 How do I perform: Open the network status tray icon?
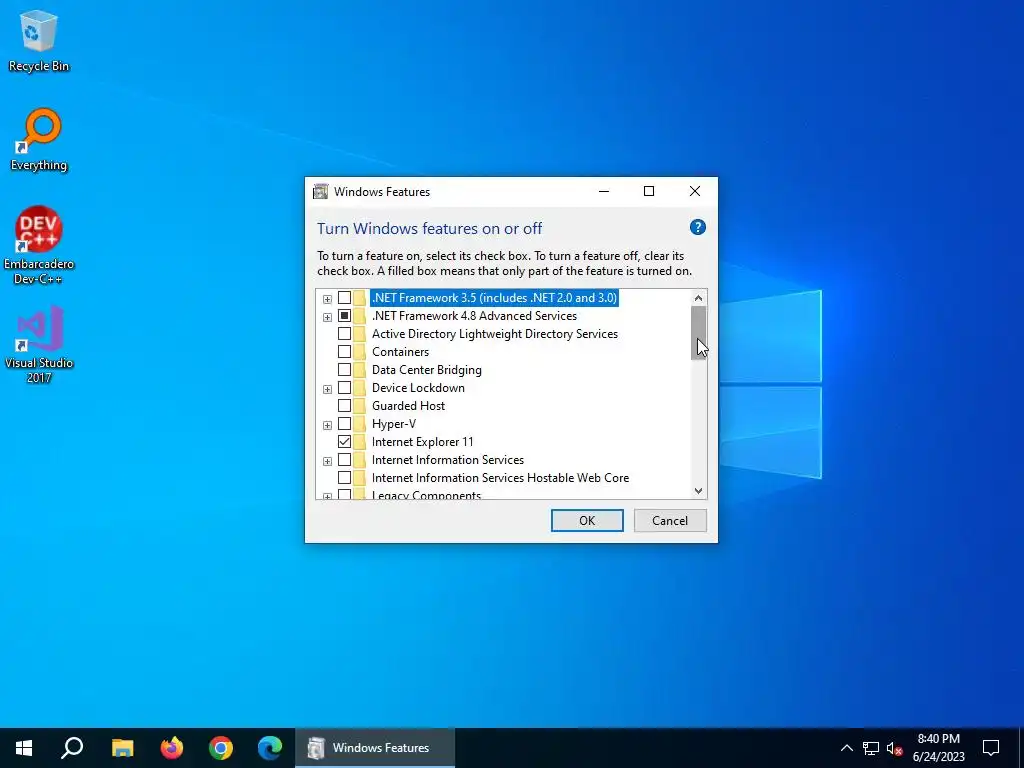[871, 748]
